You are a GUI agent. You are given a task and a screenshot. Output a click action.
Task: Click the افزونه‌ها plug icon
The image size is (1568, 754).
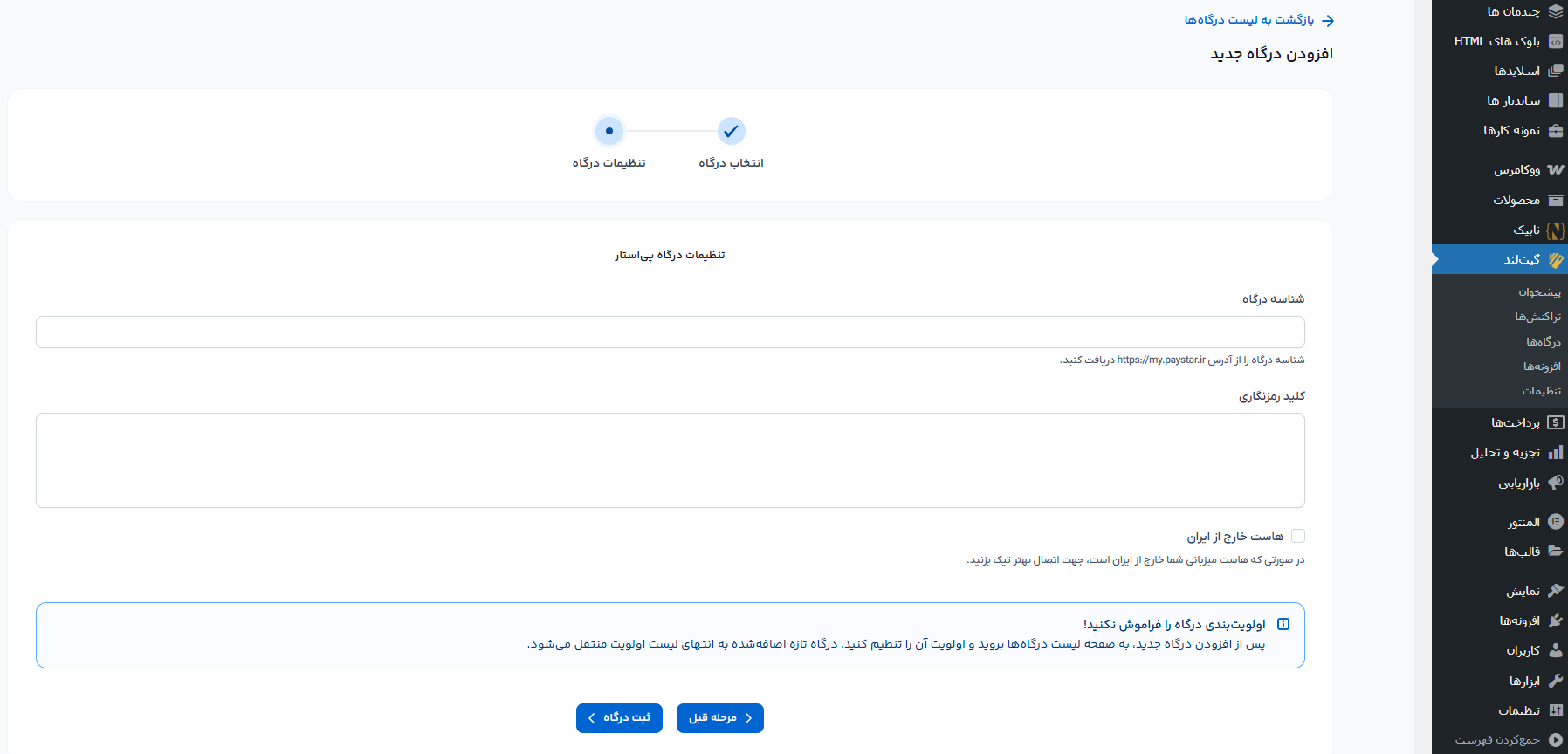click(1555, 620)
